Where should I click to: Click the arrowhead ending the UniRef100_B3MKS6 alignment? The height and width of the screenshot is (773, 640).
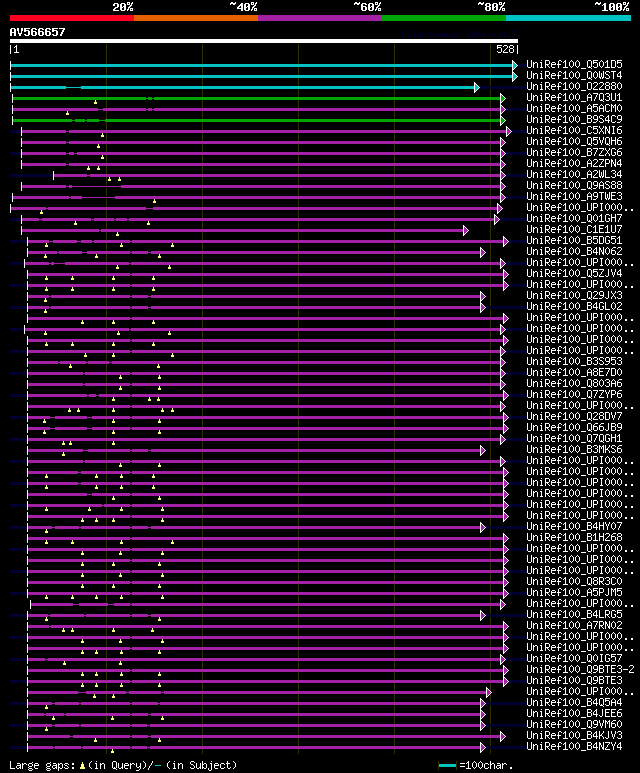click(x=483, y=450)
